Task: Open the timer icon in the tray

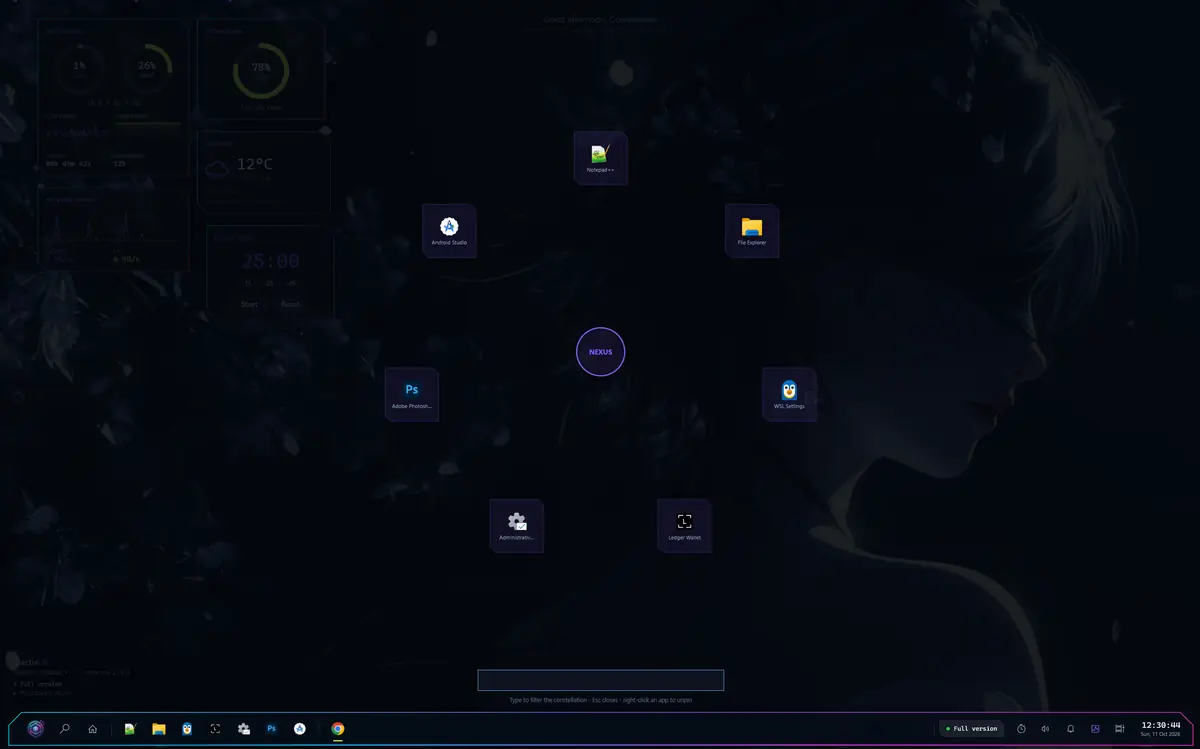Action: tap(1021, 729)
